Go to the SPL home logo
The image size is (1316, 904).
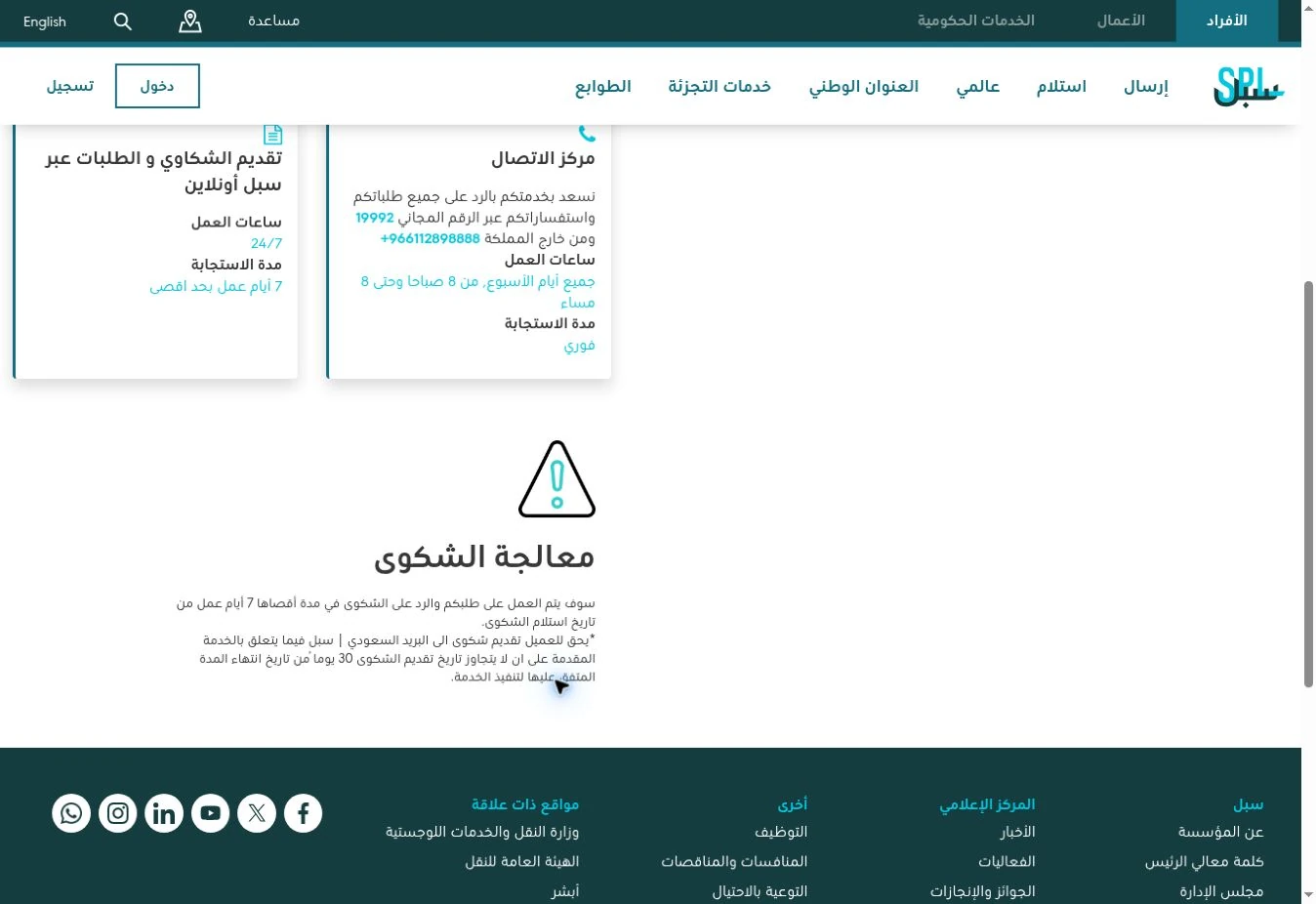pyautogui.click(x=1249, y=86)
